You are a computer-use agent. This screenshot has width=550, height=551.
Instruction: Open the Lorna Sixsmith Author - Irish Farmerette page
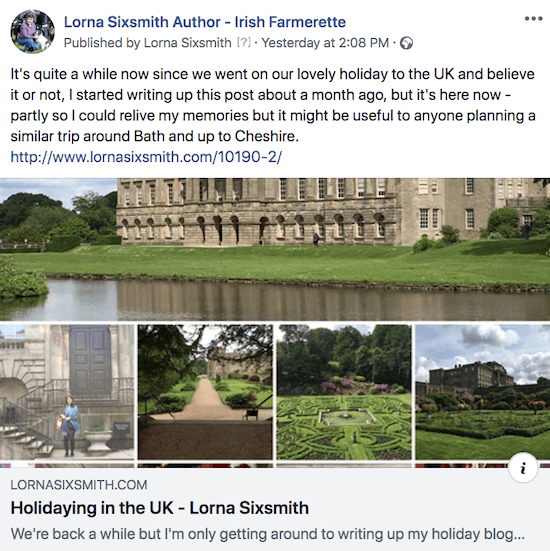click(205, 22)
